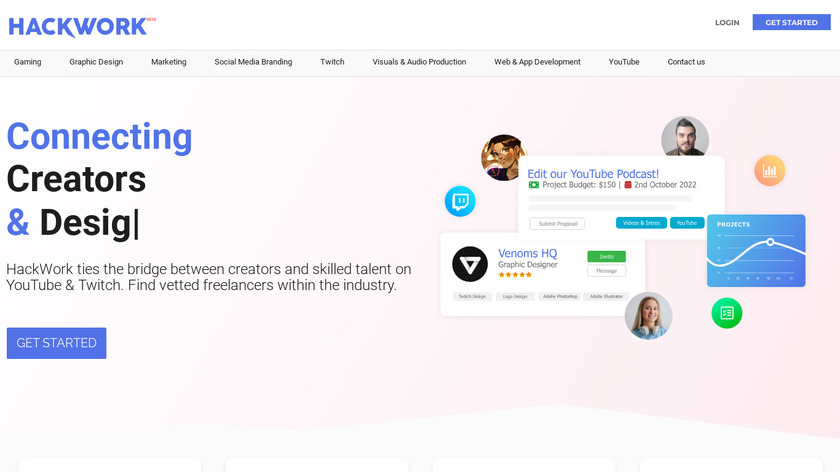This screenshot has height=472, width=840.
Task: Select the Videos & Intros tag
Action: click(x=641, y=223)
